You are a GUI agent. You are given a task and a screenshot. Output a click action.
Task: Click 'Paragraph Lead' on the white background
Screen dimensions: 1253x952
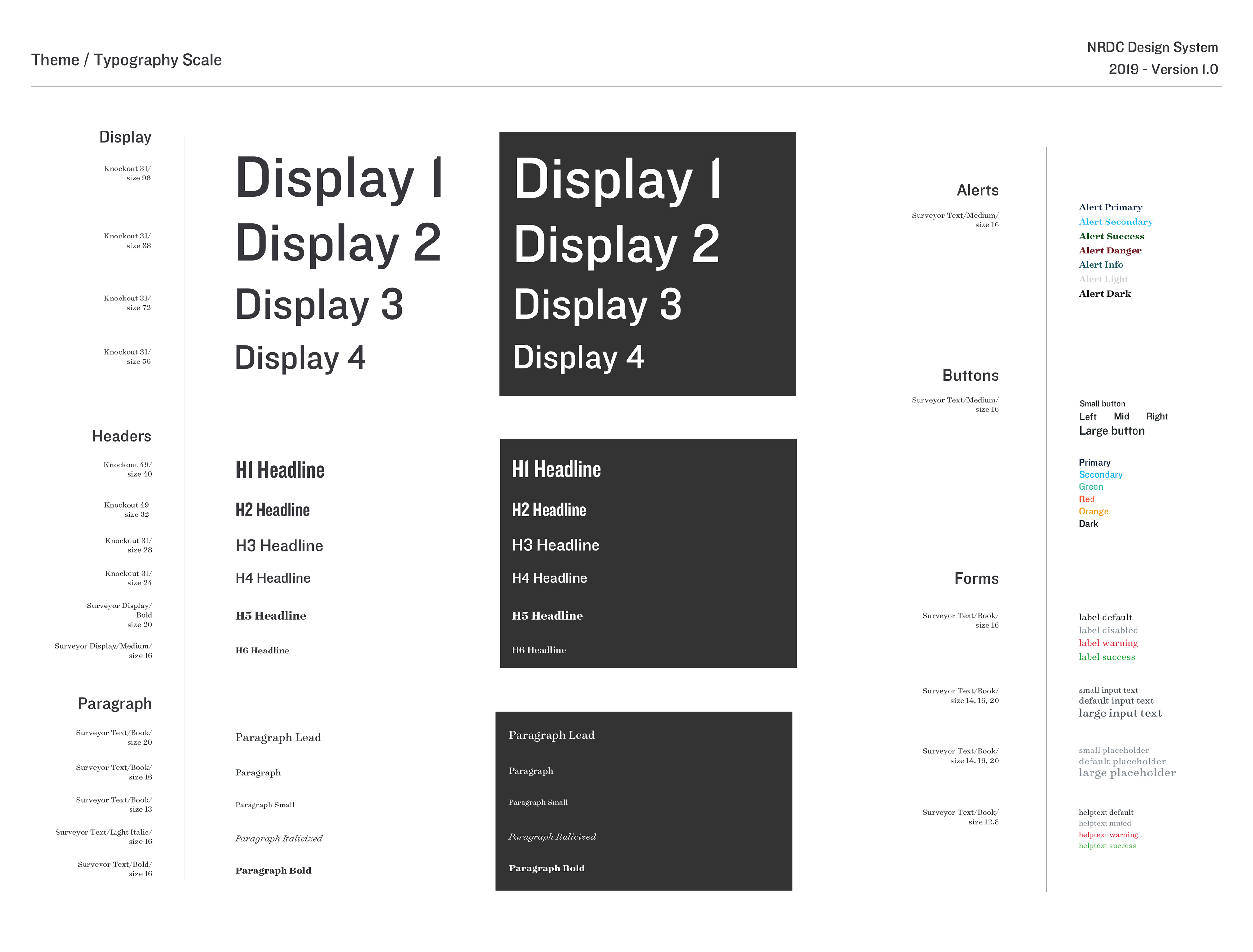(x=278, y=738)
